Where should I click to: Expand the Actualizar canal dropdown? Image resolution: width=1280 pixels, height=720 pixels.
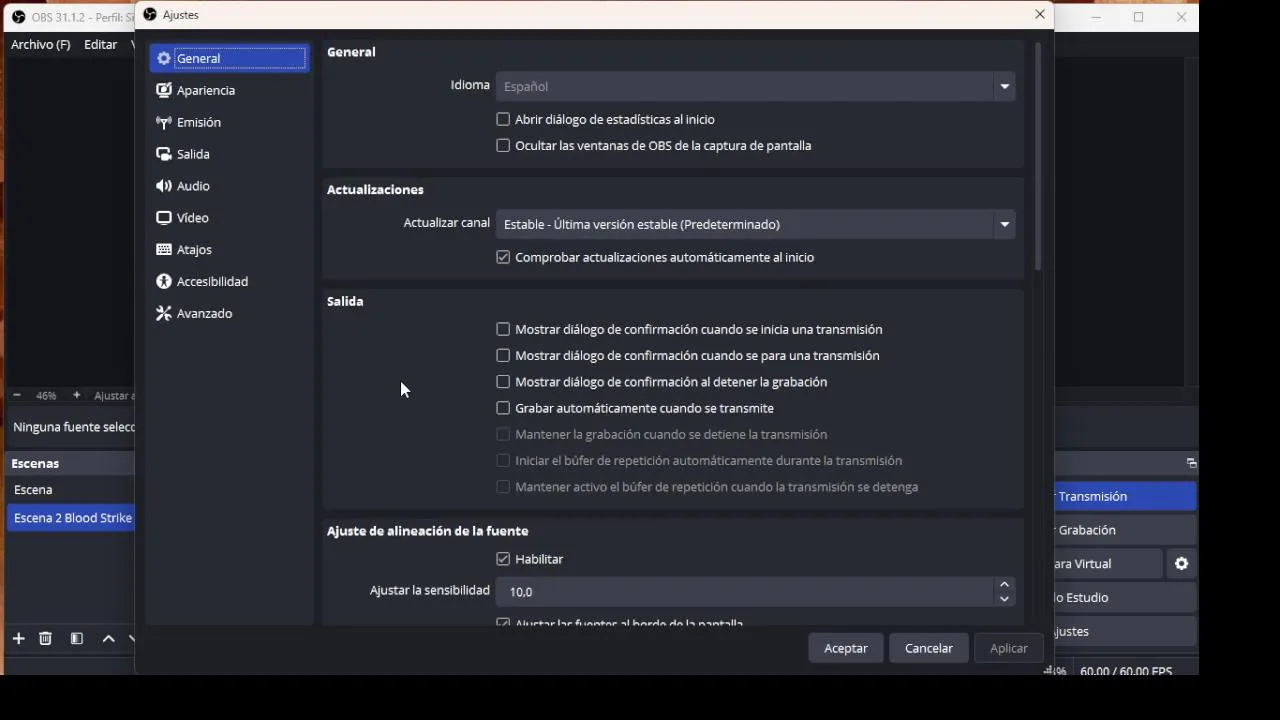(x=755, y=224)
